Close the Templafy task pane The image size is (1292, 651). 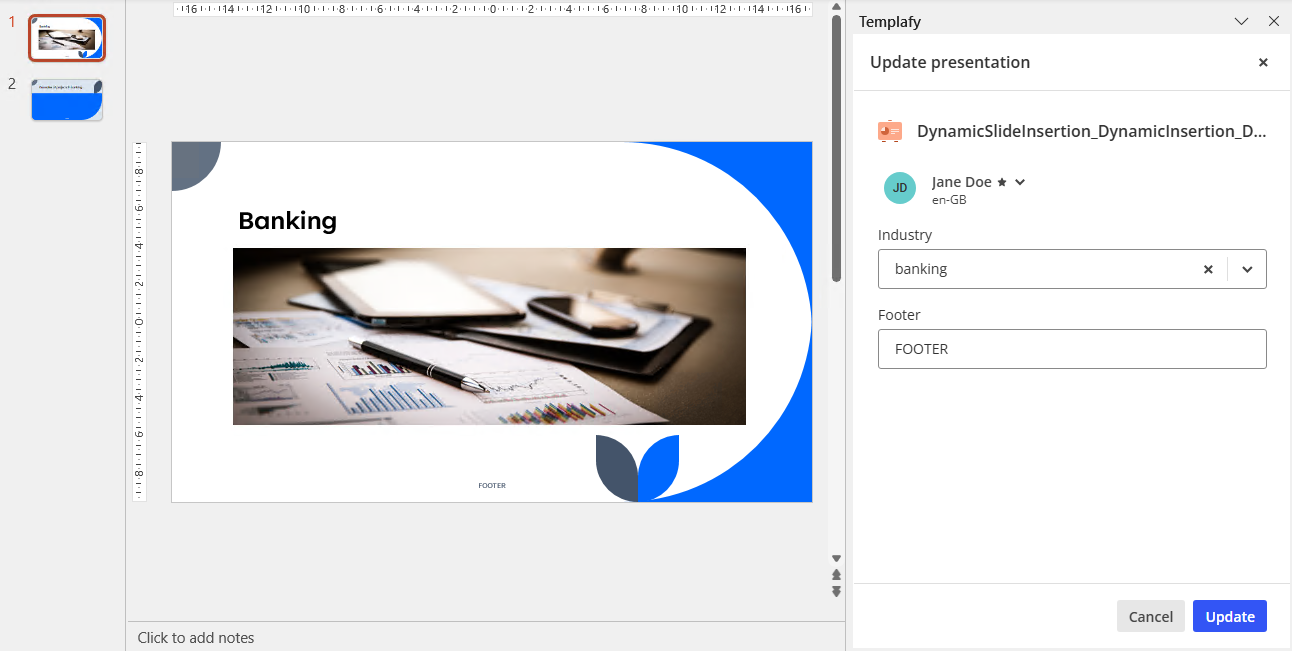1274,21
